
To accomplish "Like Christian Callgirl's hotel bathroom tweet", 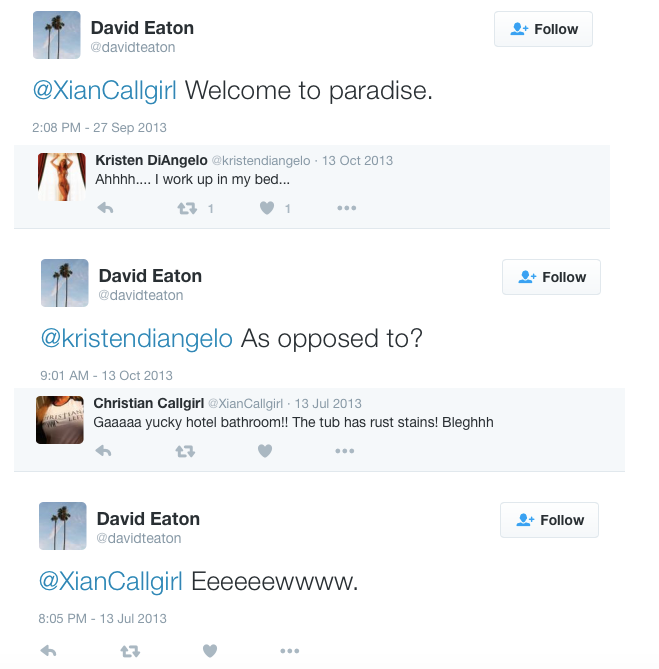I will pyautogui.click(x=265, y=451).
